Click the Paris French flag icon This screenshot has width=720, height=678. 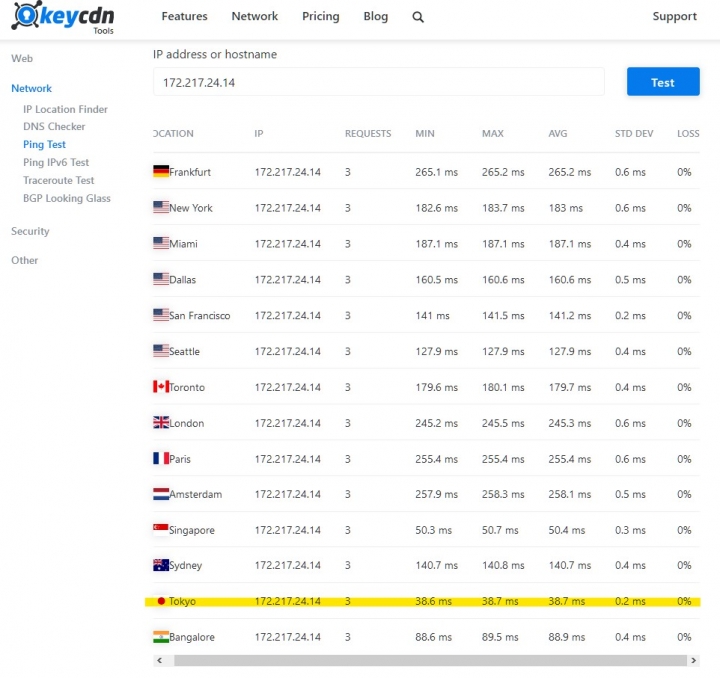161,458
